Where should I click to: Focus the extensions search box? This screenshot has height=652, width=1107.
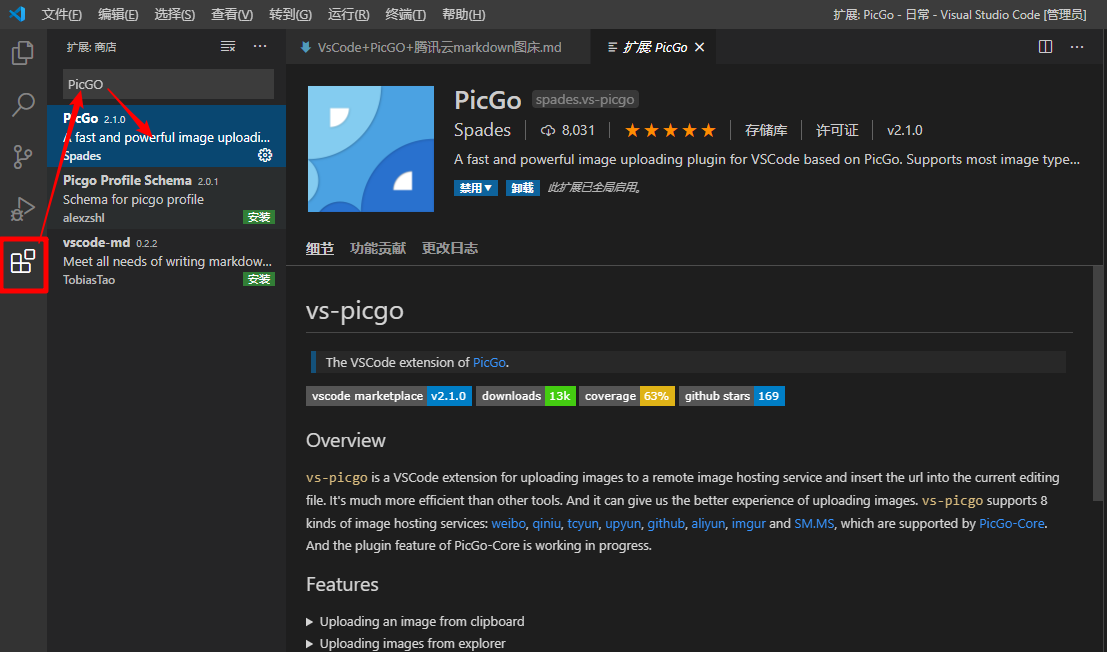(168, 84)
